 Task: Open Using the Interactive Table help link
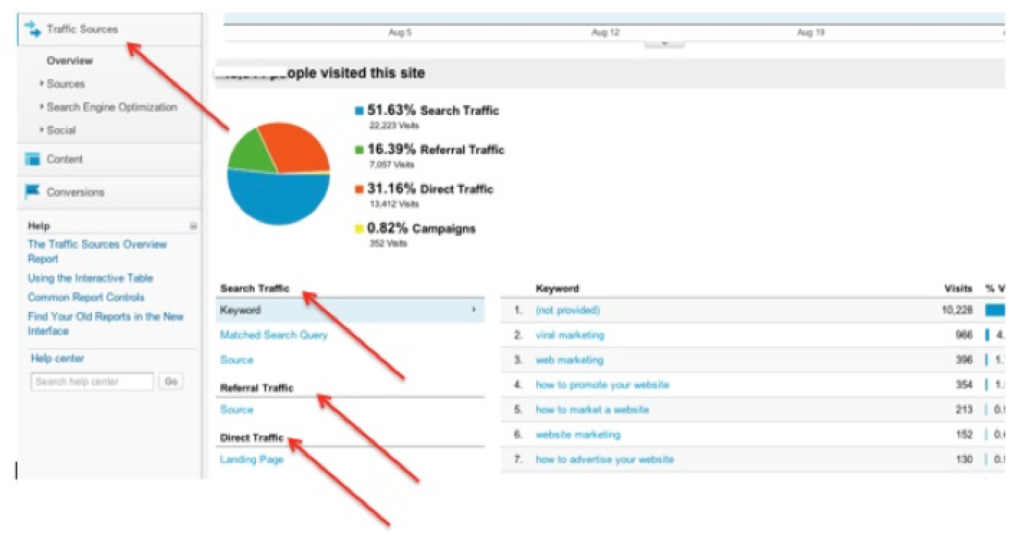click(90, 278)
